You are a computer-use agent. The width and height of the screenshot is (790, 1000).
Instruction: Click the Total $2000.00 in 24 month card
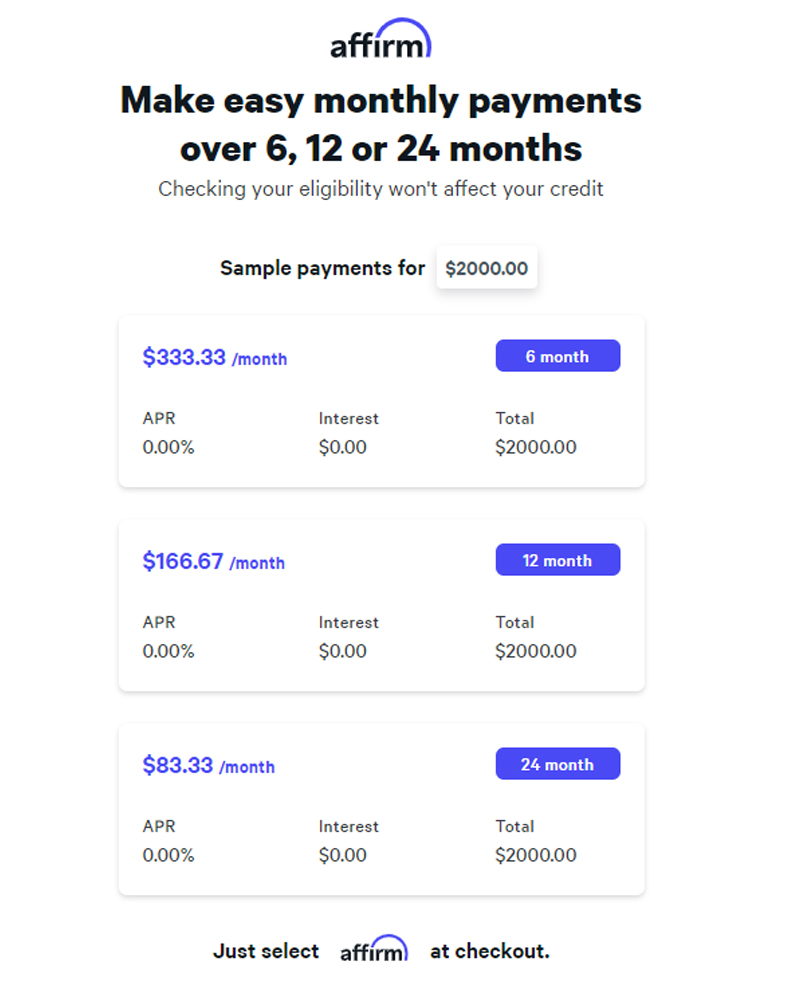[535, 855]
